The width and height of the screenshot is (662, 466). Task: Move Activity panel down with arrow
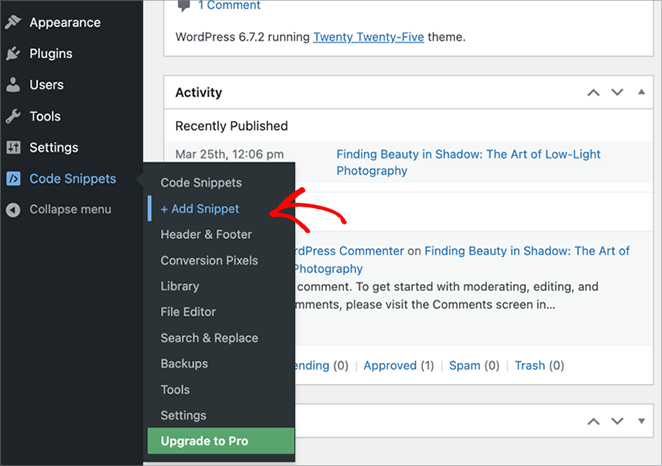click(x=617, y=93)
